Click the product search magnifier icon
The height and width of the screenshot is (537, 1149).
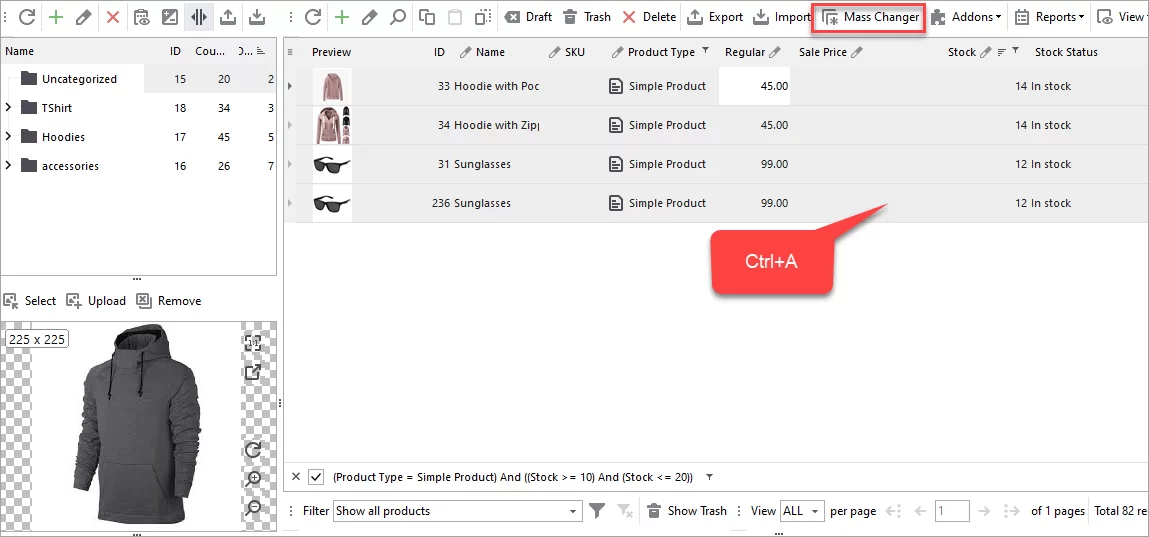click(x=398, y=17)
